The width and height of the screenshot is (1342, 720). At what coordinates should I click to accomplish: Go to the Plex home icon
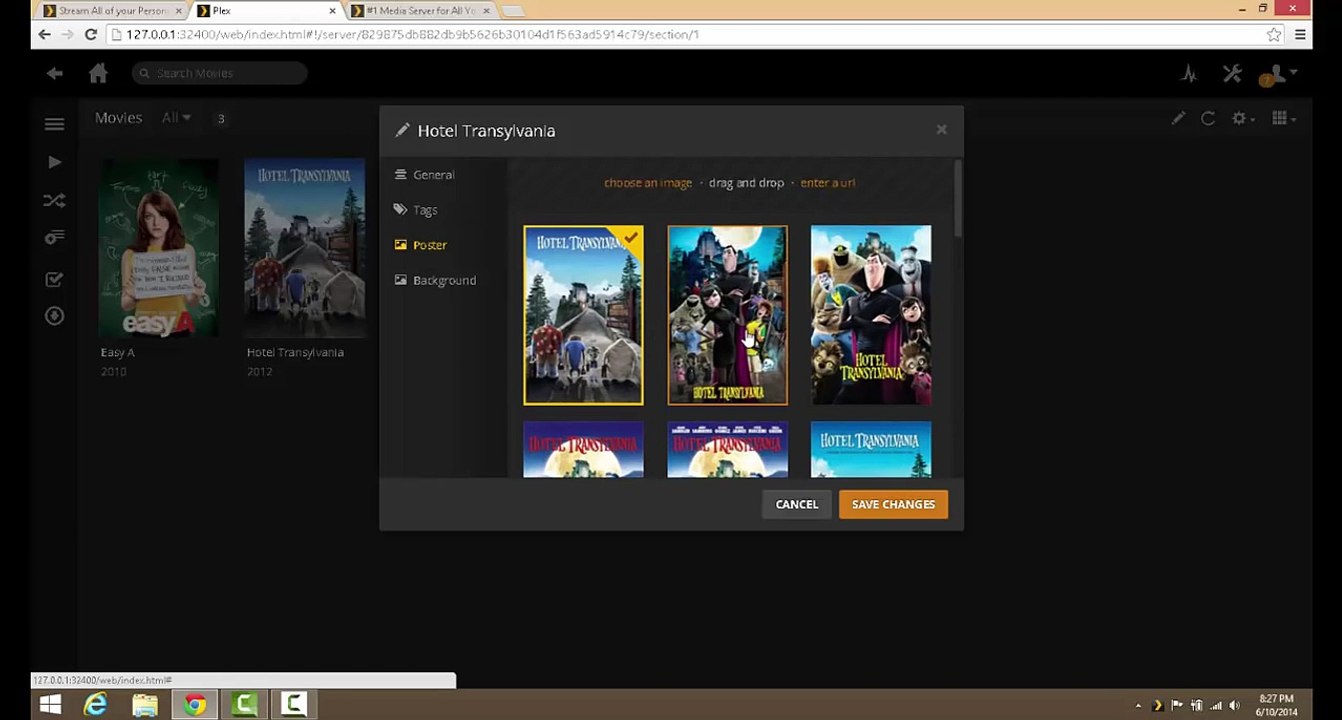click(98, 73)
